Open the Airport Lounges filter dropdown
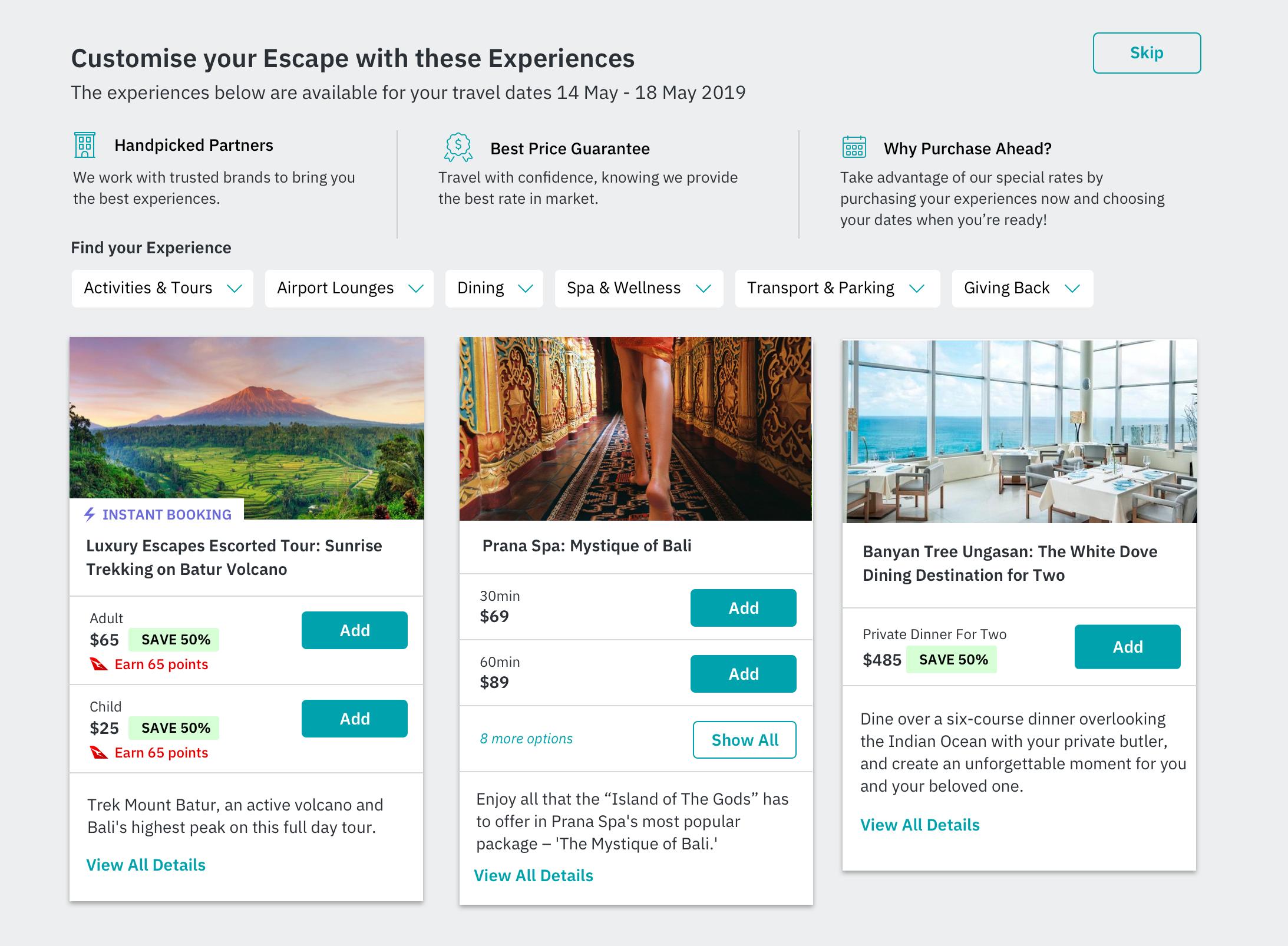The height and width of the screenshot is (946, 1288). (349, 288)
